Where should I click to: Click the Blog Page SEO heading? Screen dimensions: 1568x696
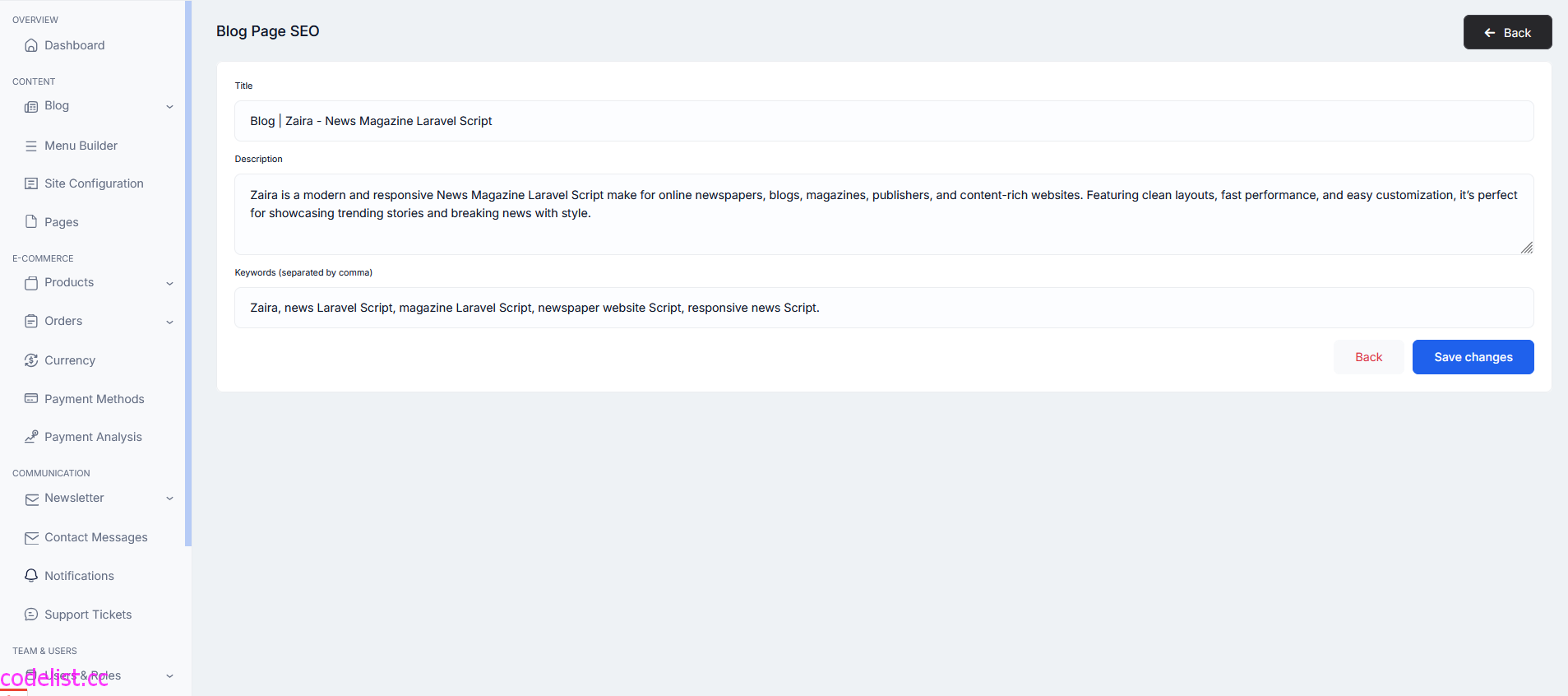click(268, 31)
